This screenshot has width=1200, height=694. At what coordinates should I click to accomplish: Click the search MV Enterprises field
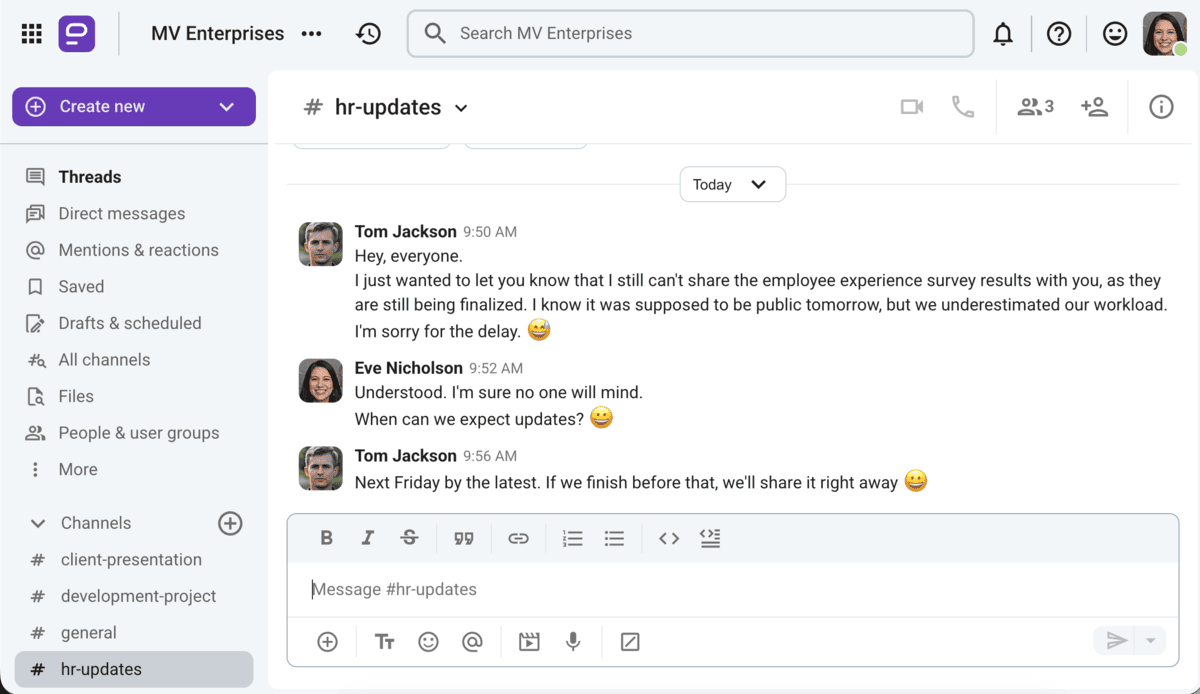690,33
